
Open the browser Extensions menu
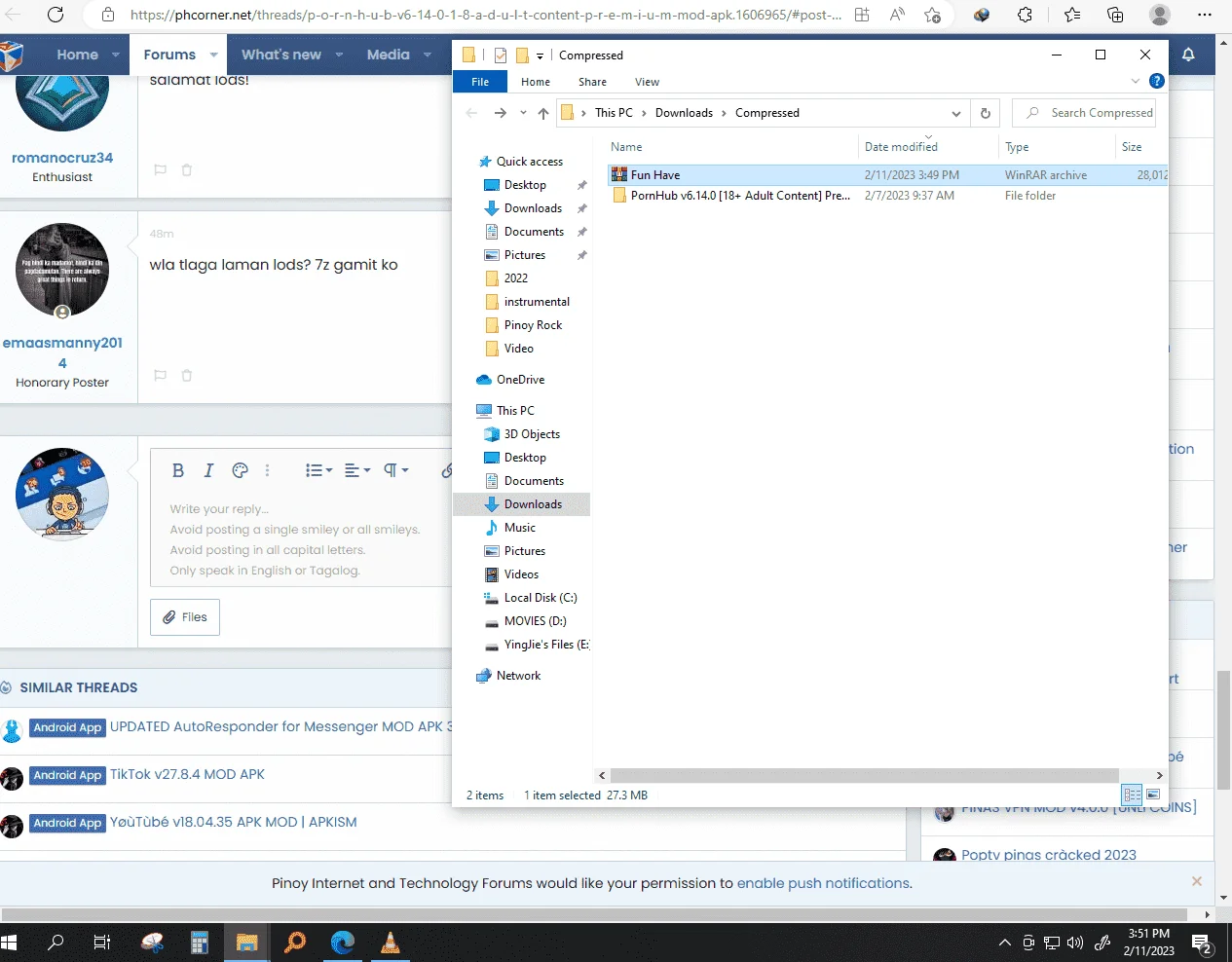click(1026, 15)
